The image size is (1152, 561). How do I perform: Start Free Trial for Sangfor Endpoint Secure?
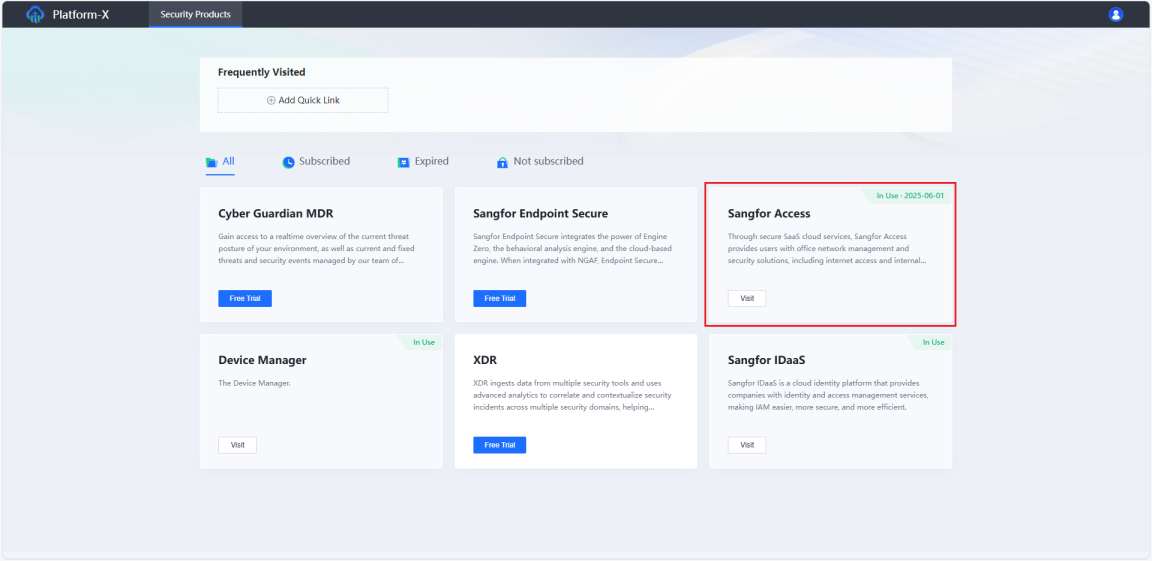tap(500, 298)
